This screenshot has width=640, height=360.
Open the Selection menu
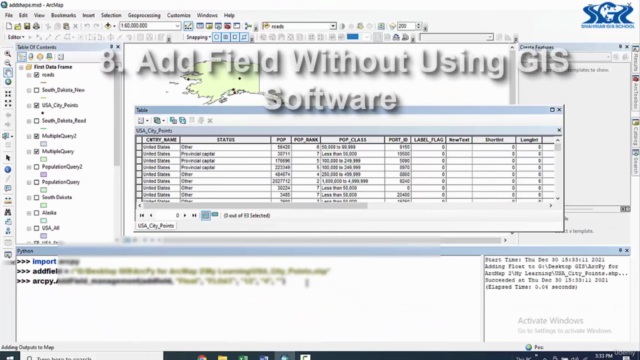click(x=111, y=16)
